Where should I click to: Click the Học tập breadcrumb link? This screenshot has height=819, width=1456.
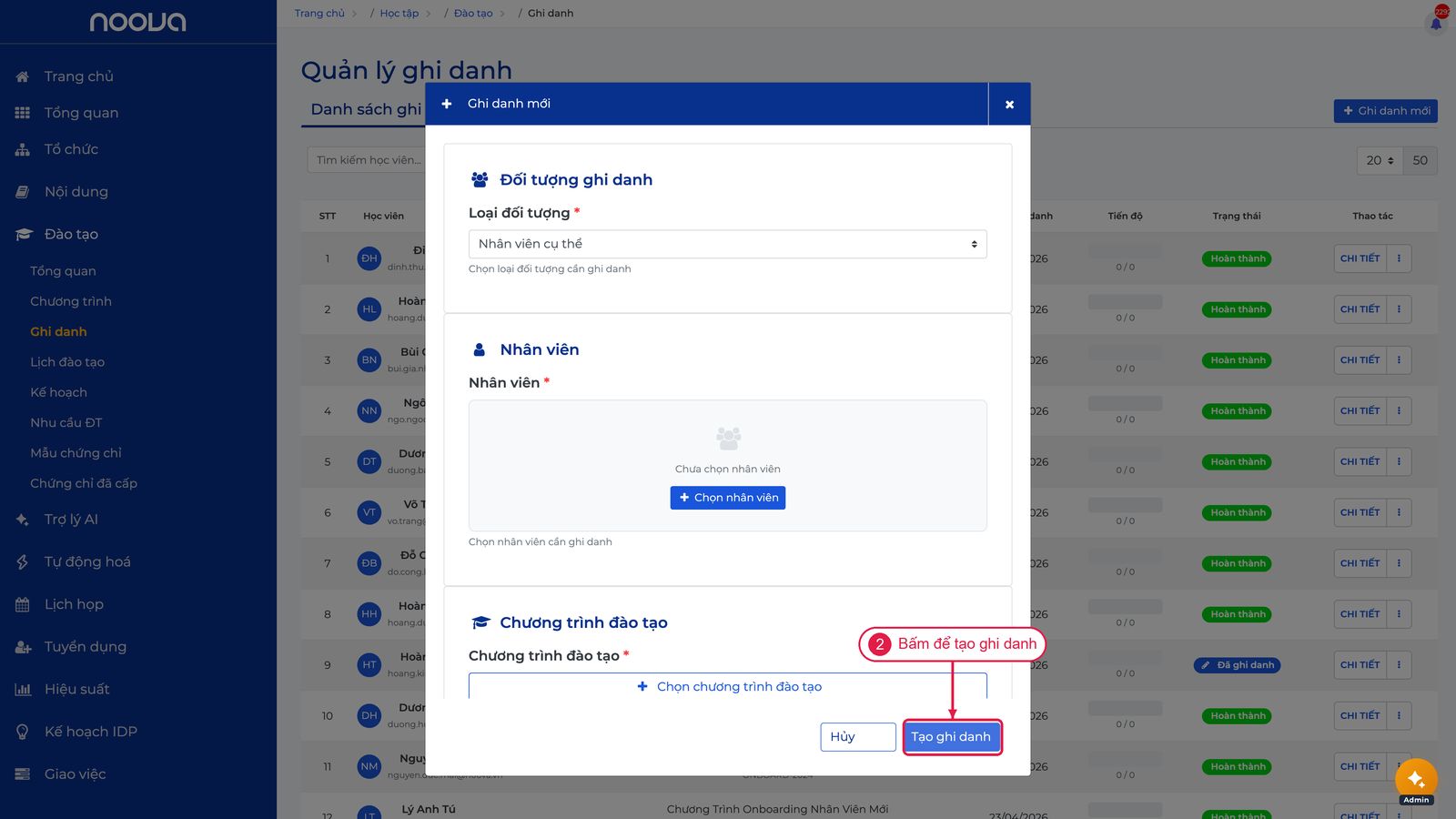(x=399, y=14)
